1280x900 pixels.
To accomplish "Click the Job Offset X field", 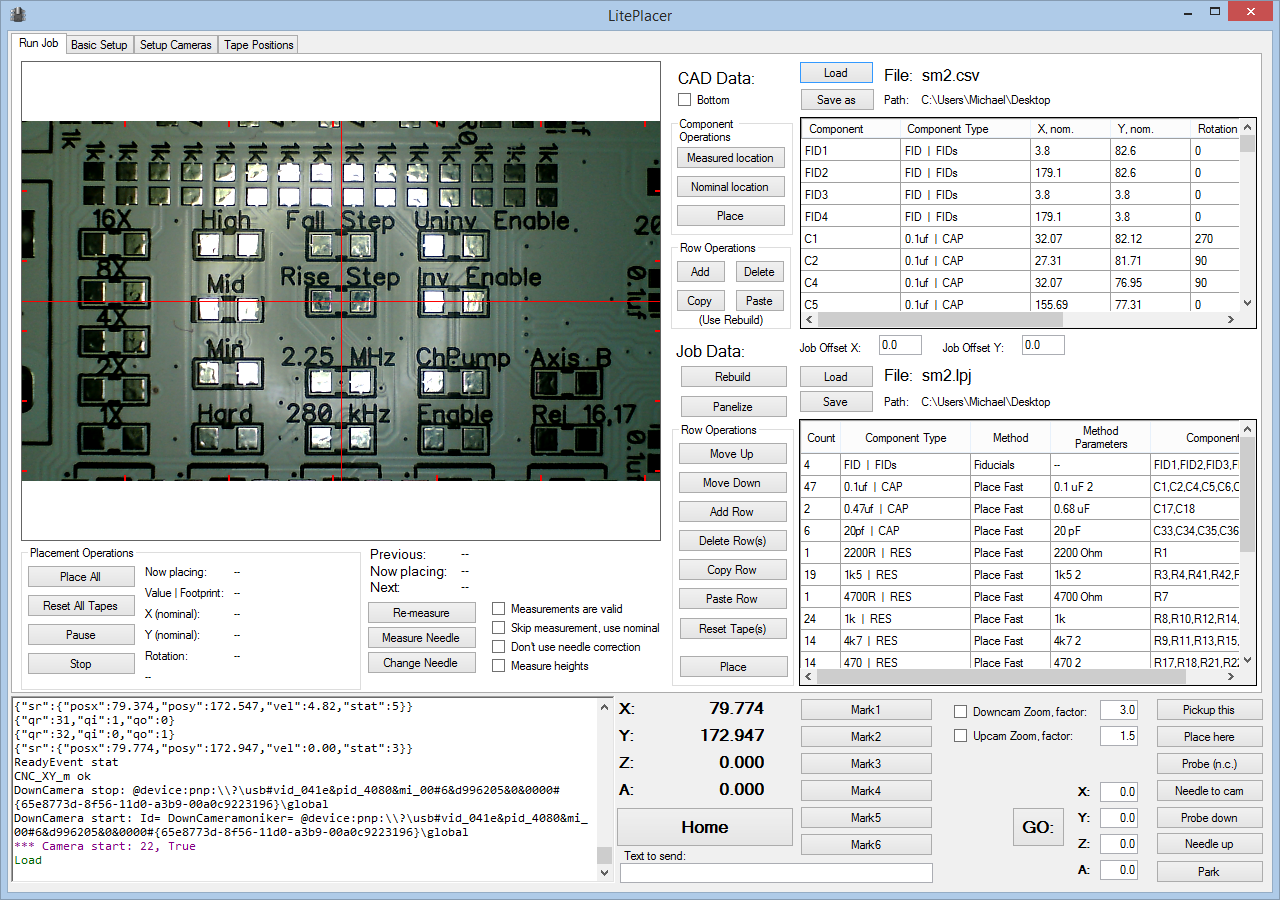I will point(899,346).
